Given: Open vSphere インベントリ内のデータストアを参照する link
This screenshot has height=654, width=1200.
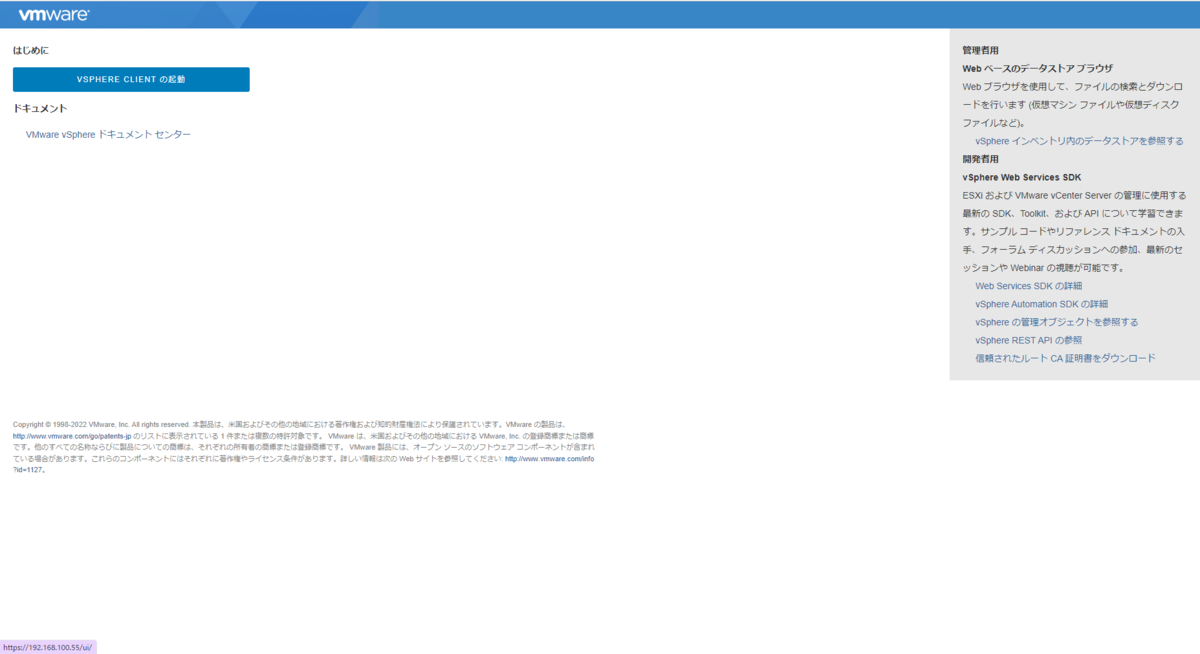Looking at the screenshot, I should pyautogui.click(x=1079, y=141).
